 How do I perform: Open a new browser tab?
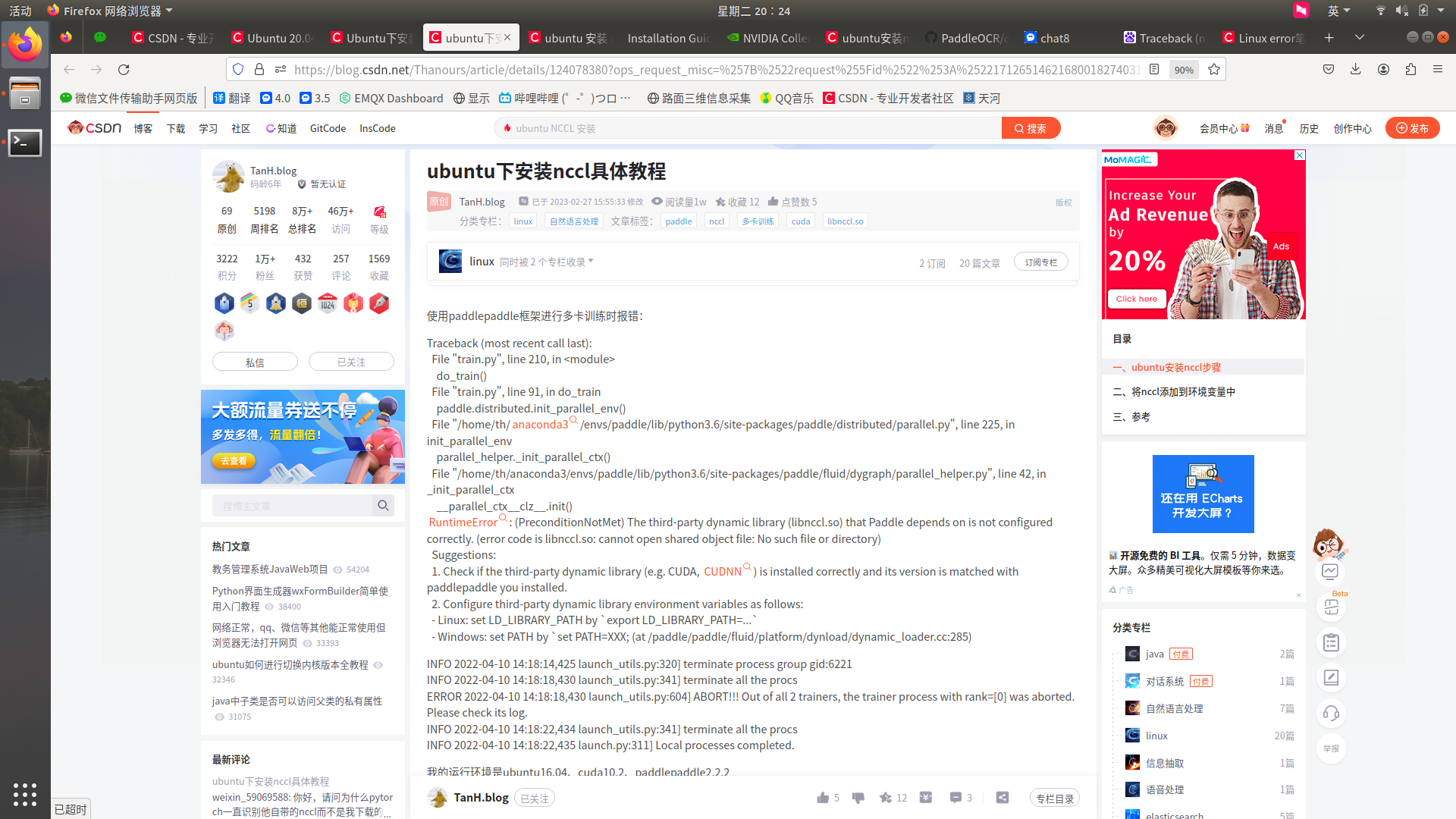point(1329,38)
